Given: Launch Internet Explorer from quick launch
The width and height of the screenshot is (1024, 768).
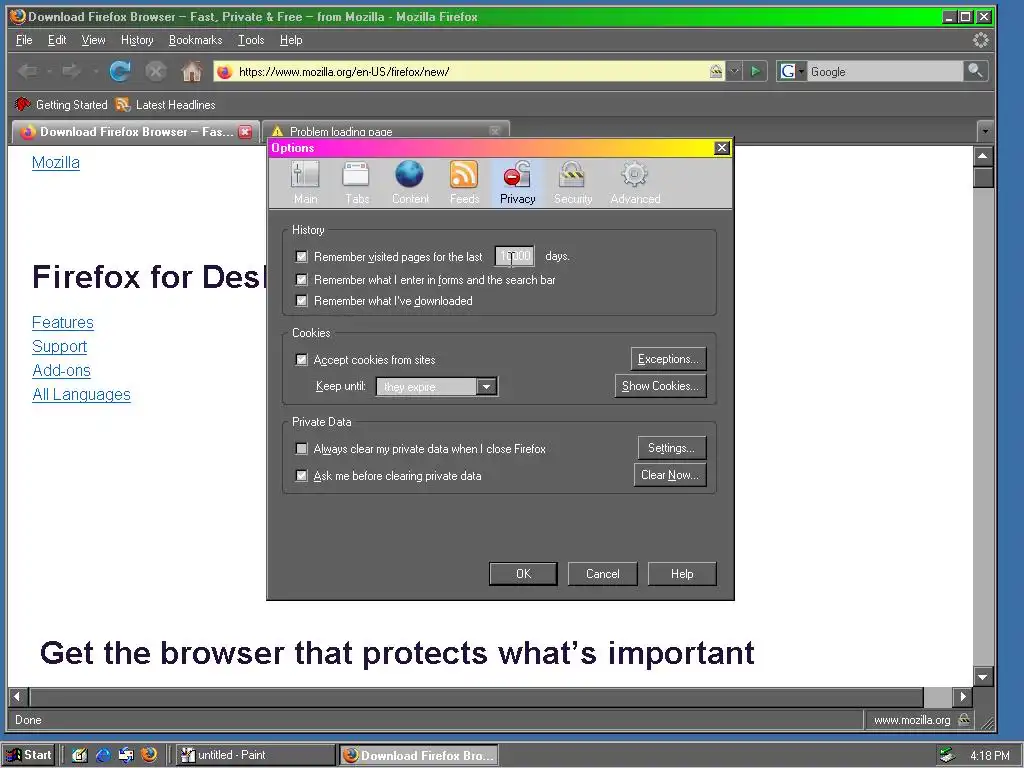Looking at the screenshot, I should coord(103,755).
